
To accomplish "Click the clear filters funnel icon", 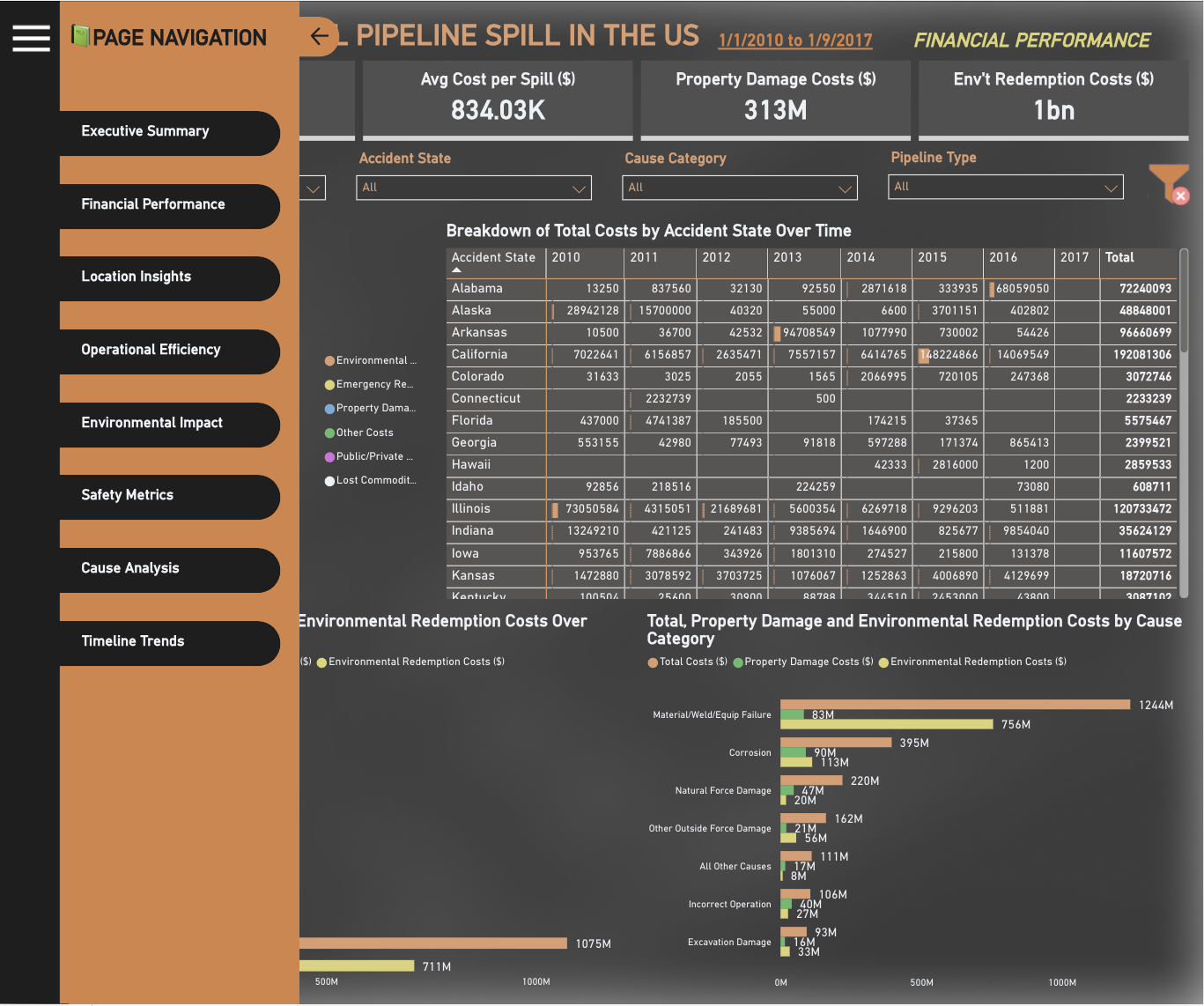I will pyautogui.click(x=1169, y=183).
